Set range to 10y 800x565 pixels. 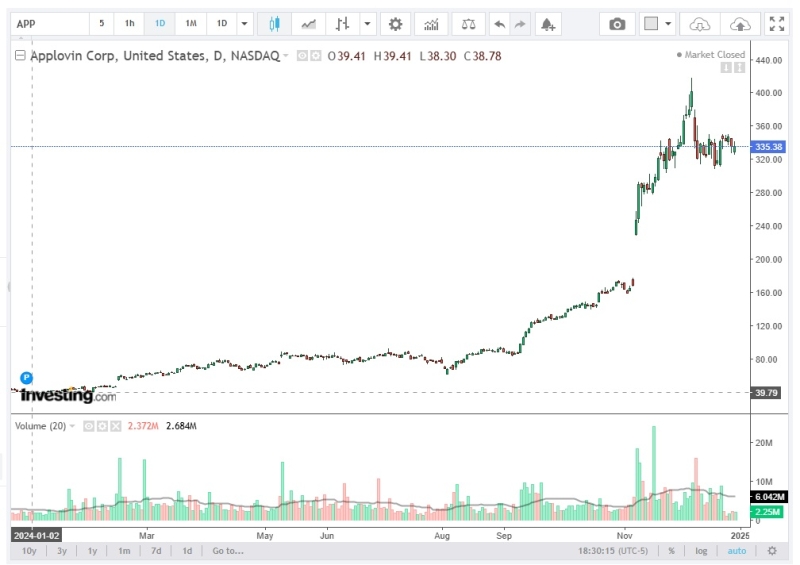point(29,551)
